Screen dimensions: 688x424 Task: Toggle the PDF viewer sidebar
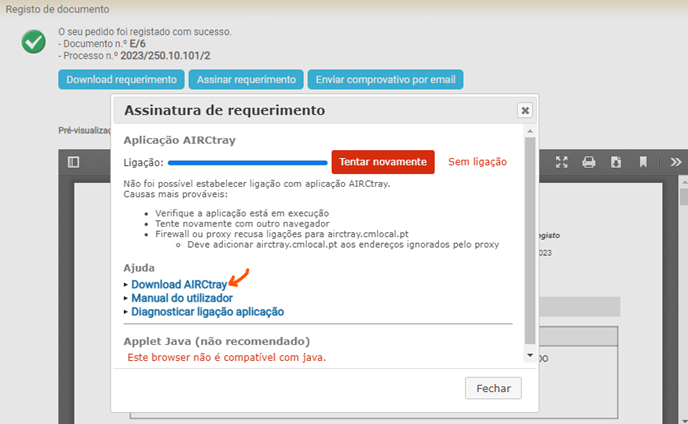pyautogui.click(x=73, y=162)
